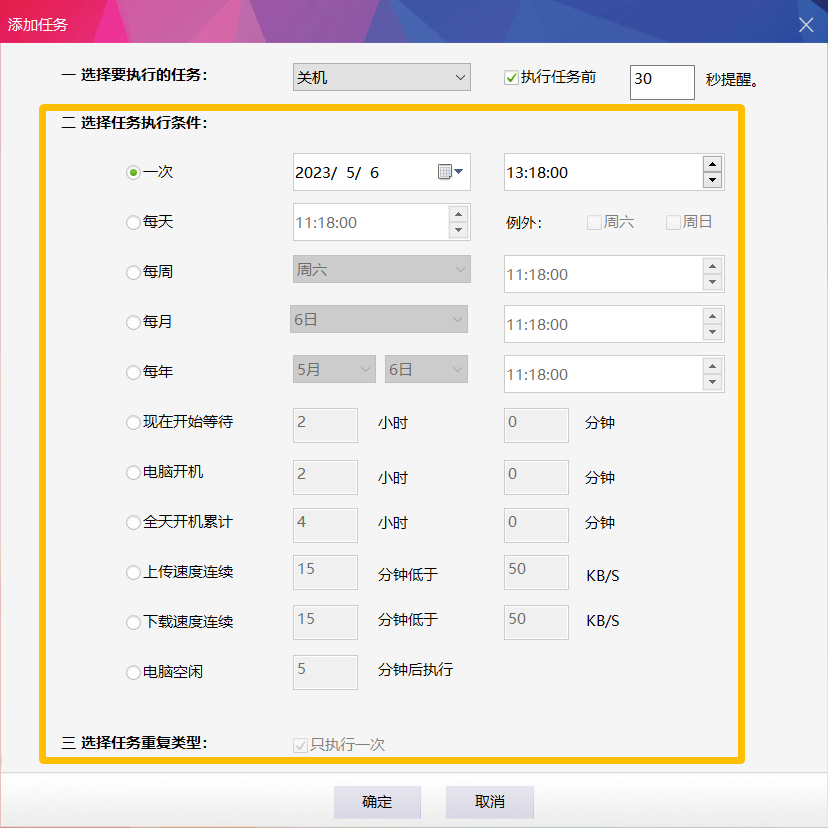This screenshot has width=828, height=828.
Task: Click down arrow of the 每周 time spinner
Action: click(x=712, y=282)
